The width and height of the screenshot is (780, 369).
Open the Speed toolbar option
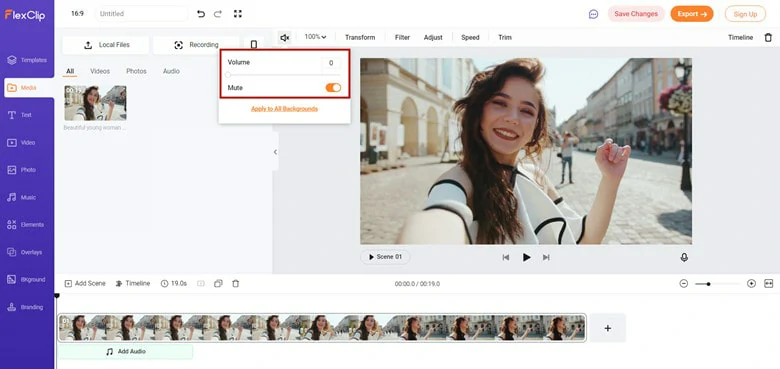pos(470,37)
